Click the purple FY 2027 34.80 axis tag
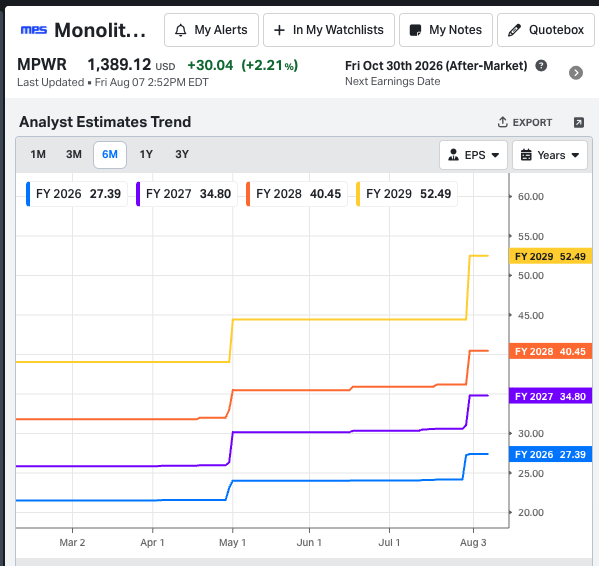599x566 pixels. [550, 396]
